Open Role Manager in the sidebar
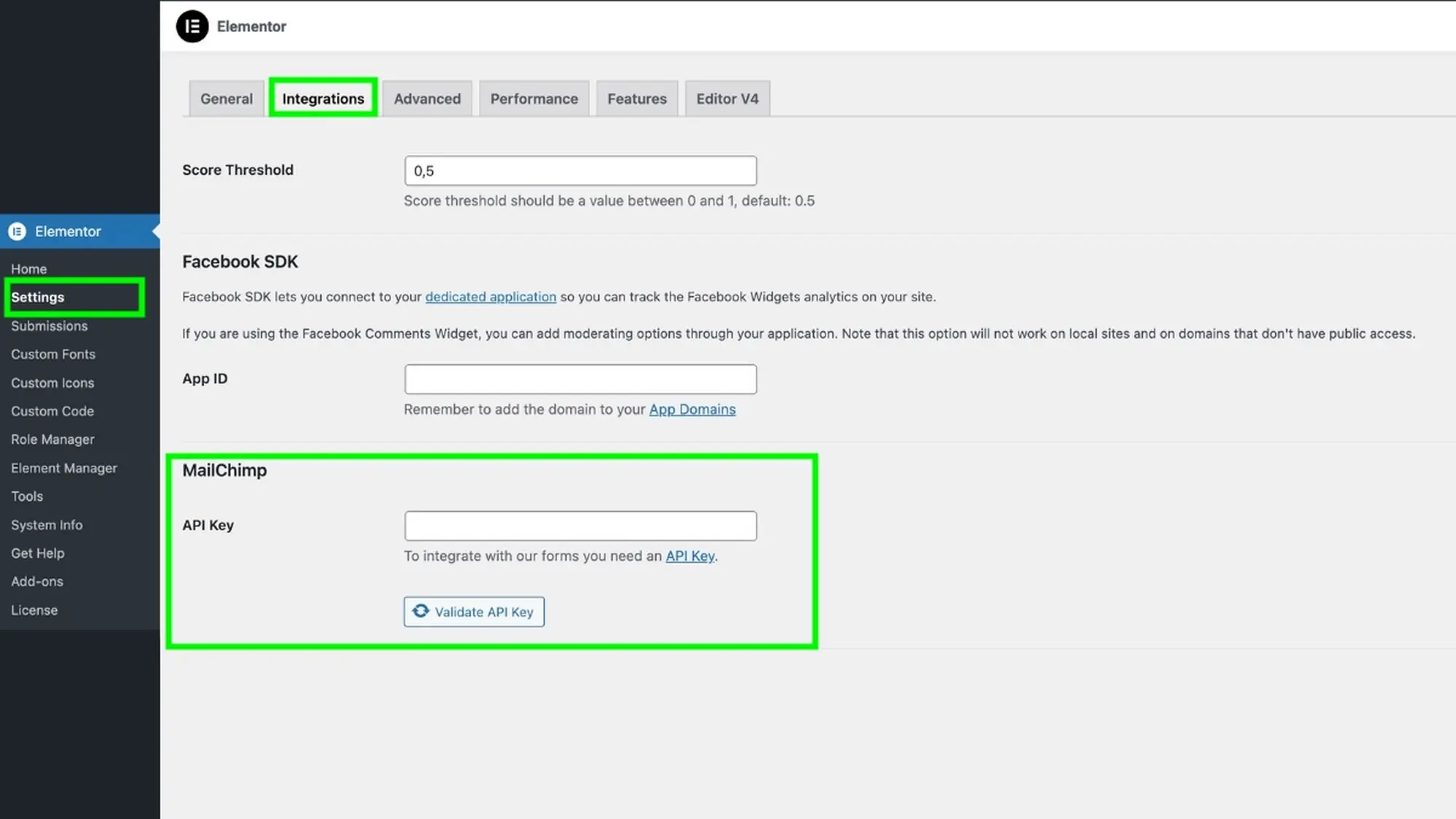1456x819 pixels. [x=52, y=439]
